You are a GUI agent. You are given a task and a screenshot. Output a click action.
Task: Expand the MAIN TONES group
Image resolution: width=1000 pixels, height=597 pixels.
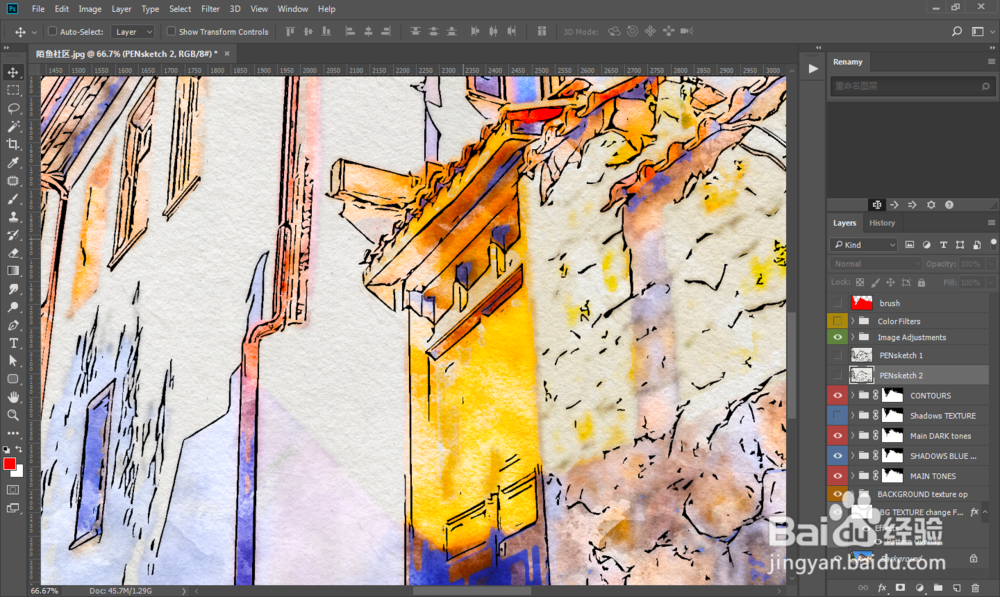[853, 476]
